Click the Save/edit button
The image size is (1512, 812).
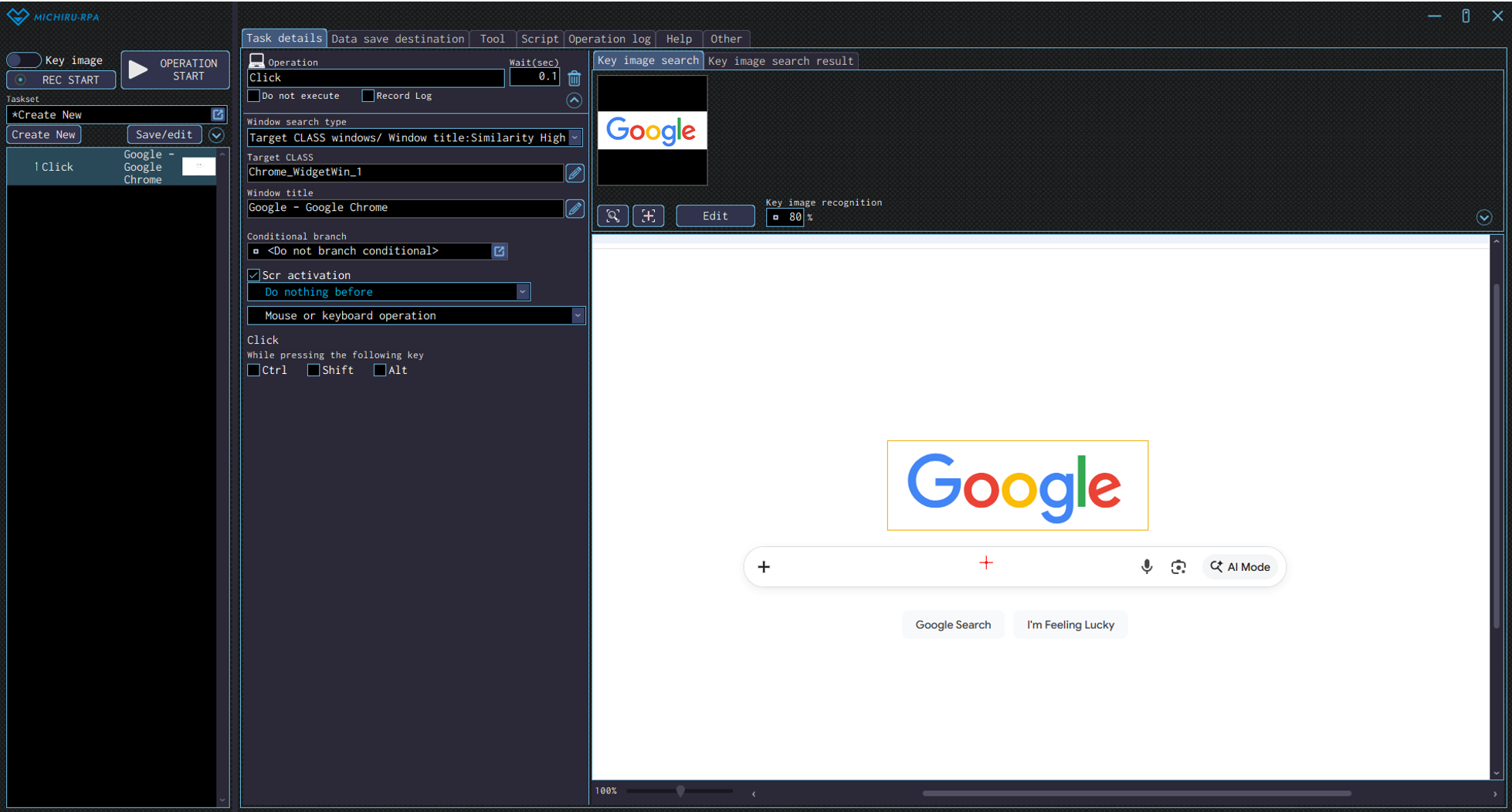coord(164,134)
